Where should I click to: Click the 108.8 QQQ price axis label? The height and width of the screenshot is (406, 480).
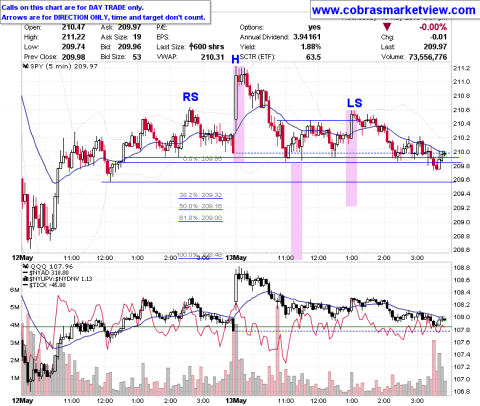(462, 268)
